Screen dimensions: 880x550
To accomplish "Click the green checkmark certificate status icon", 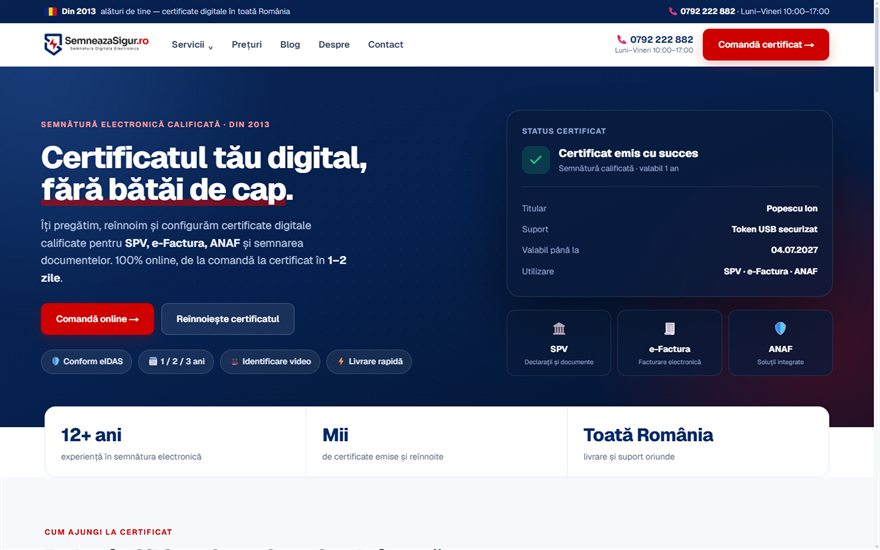I will [x=535, y=160].
